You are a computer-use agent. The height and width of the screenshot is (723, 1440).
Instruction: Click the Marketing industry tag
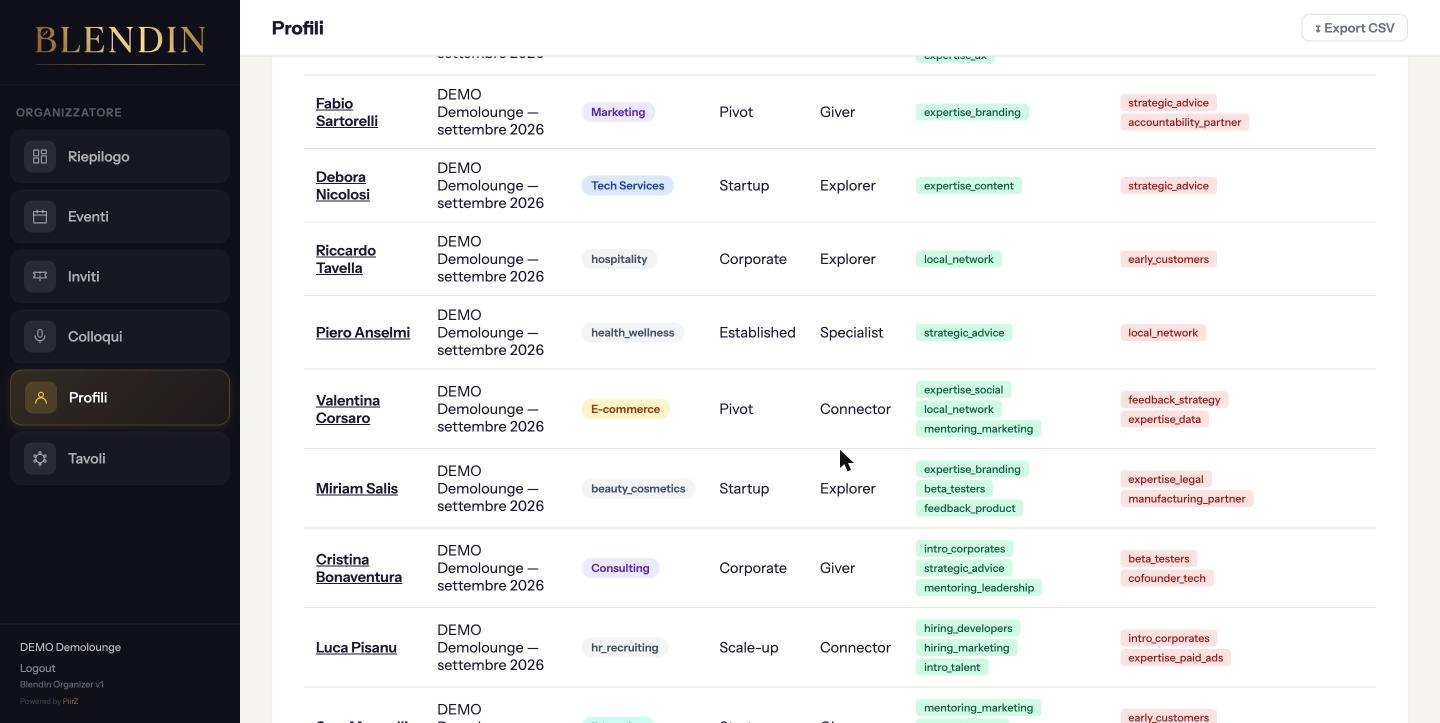pyautogui.click(x=618, y=112)
